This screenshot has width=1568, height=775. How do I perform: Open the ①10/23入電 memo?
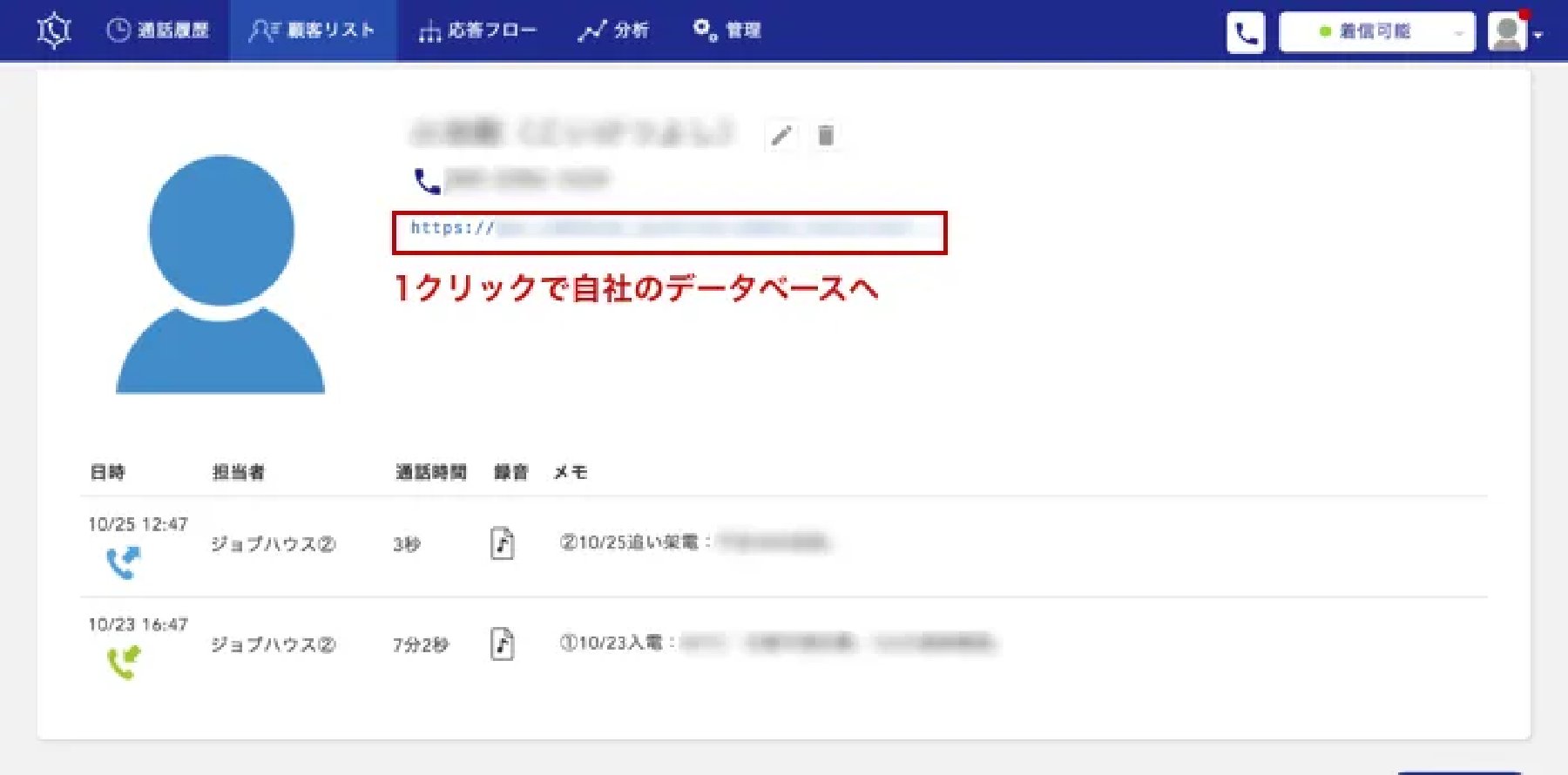click(x=778, y=643)
